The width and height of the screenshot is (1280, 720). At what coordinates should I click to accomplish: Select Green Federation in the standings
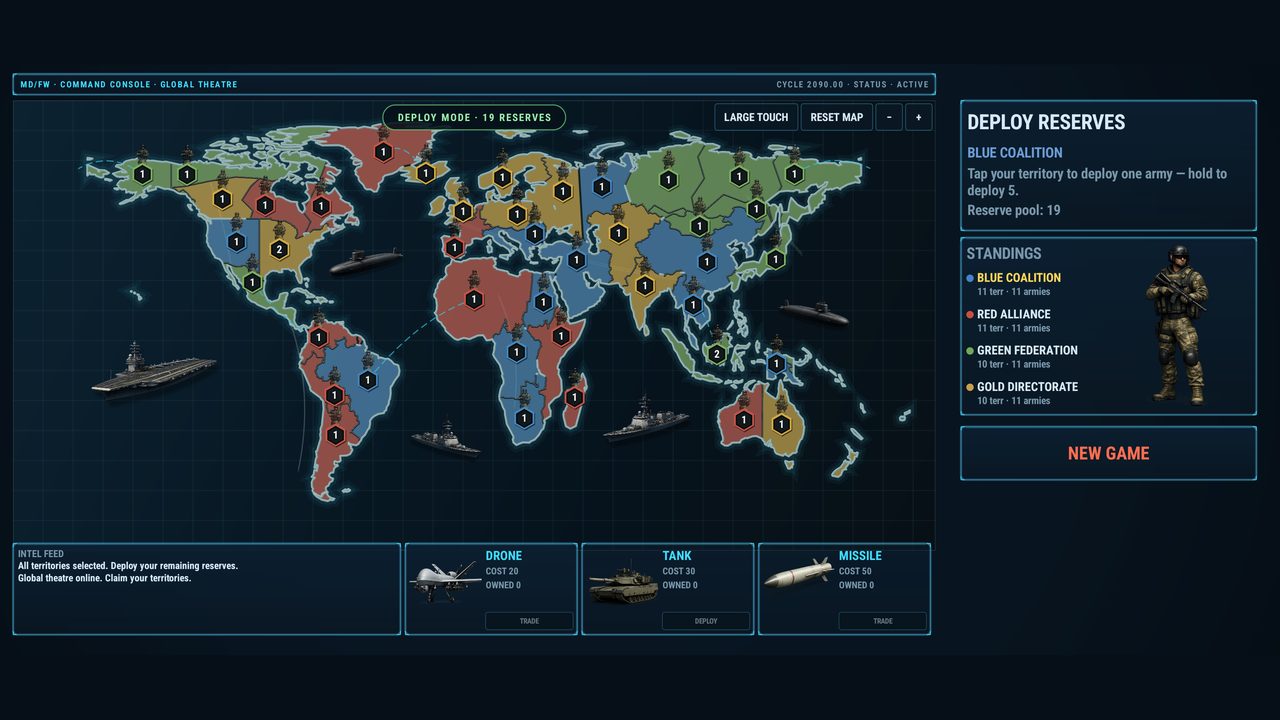(1027, 350)
